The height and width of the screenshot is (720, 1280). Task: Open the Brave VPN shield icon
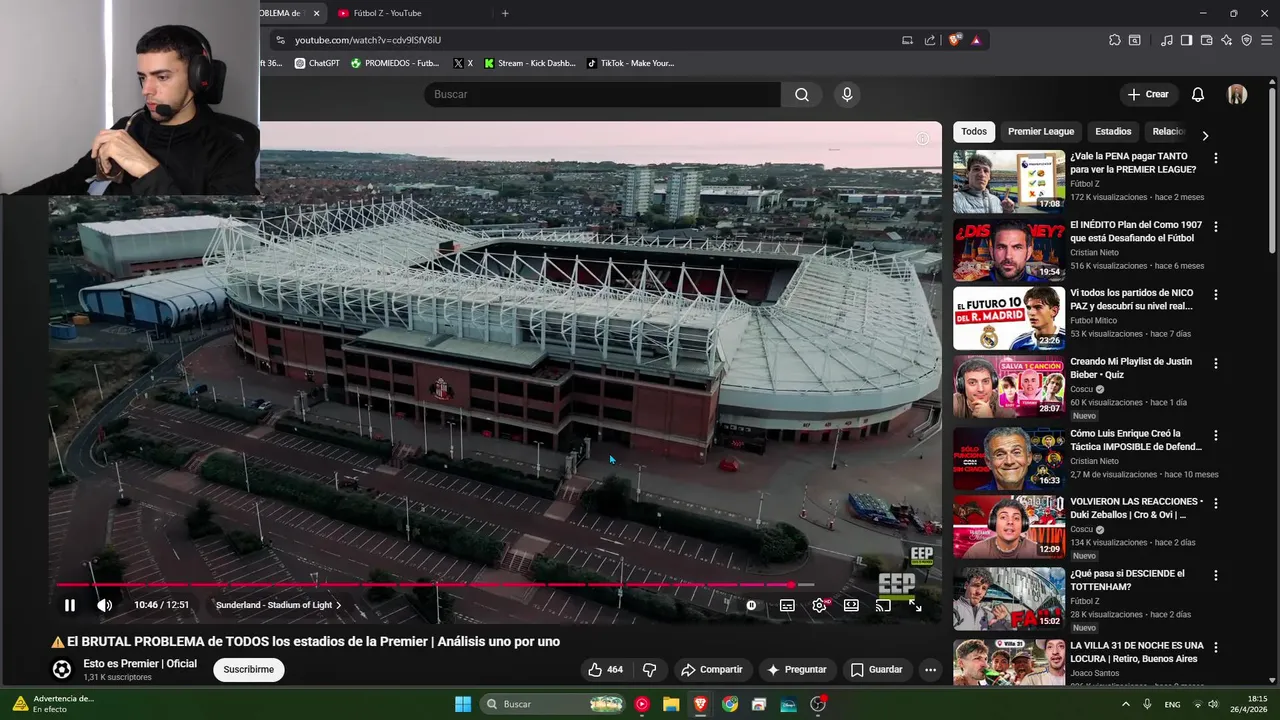1246,40
